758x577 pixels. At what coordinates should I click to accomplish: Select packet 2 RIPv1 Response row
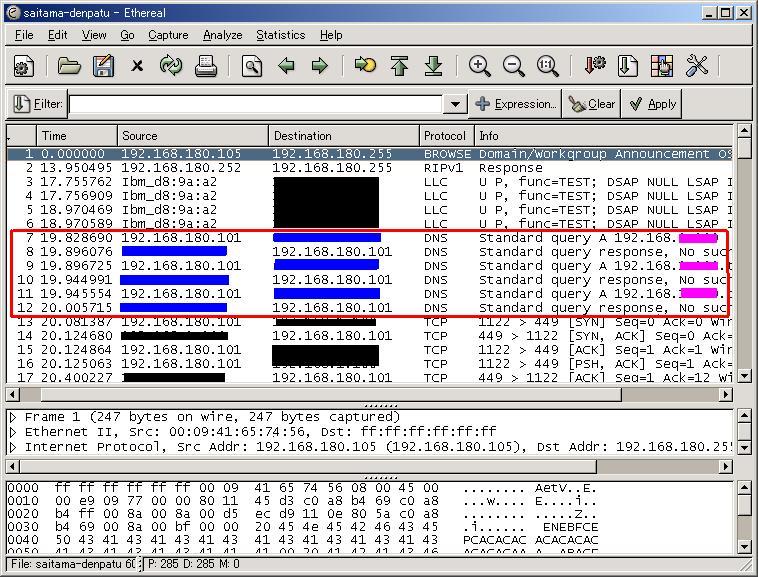[x=370, y=168]
